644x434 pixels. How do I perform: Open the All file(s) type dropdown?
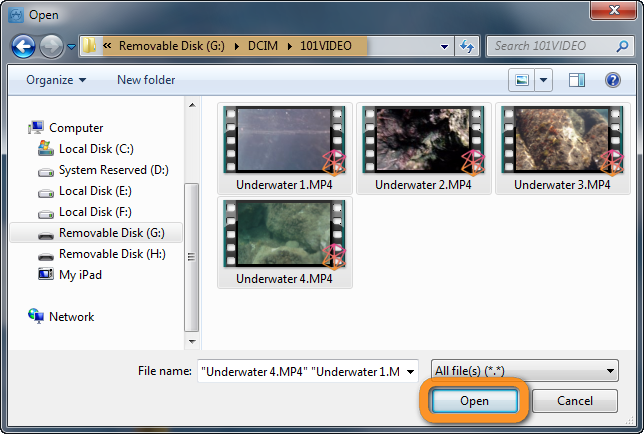click(524, 371)
